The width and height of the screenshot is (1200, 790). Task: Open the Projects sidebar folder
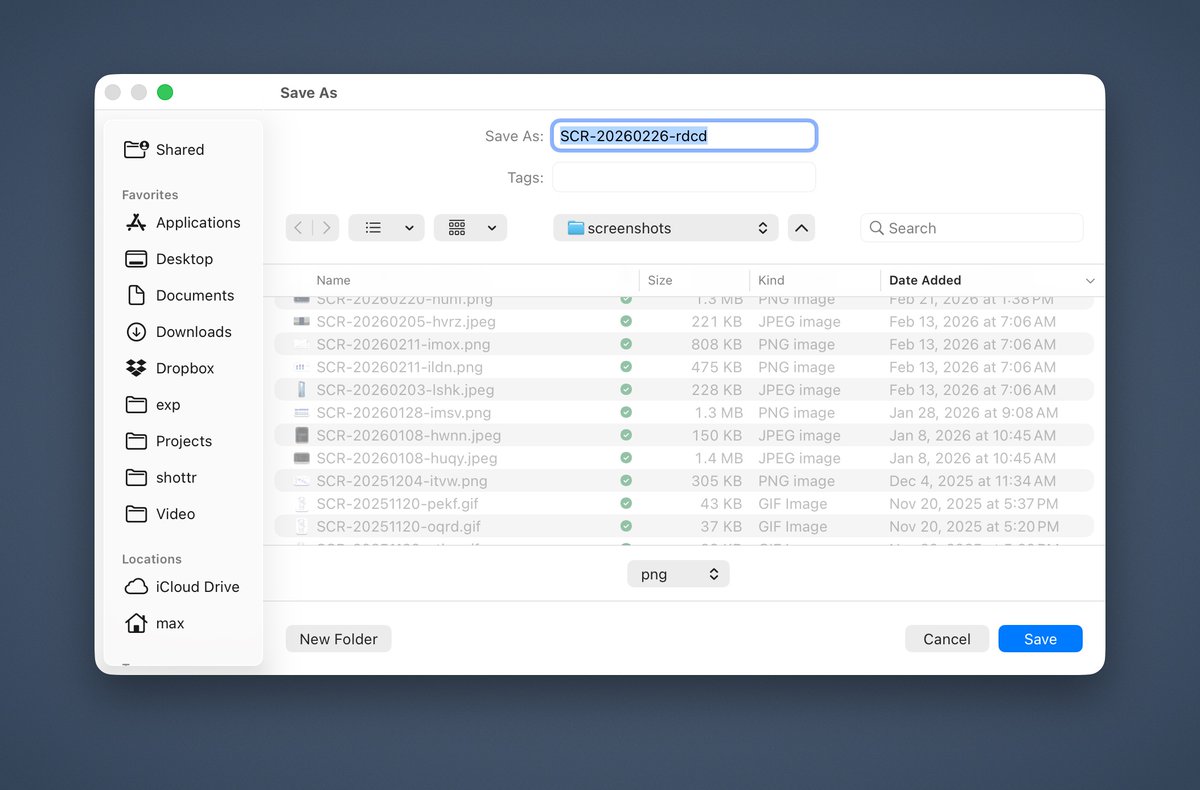pos(168,441)
